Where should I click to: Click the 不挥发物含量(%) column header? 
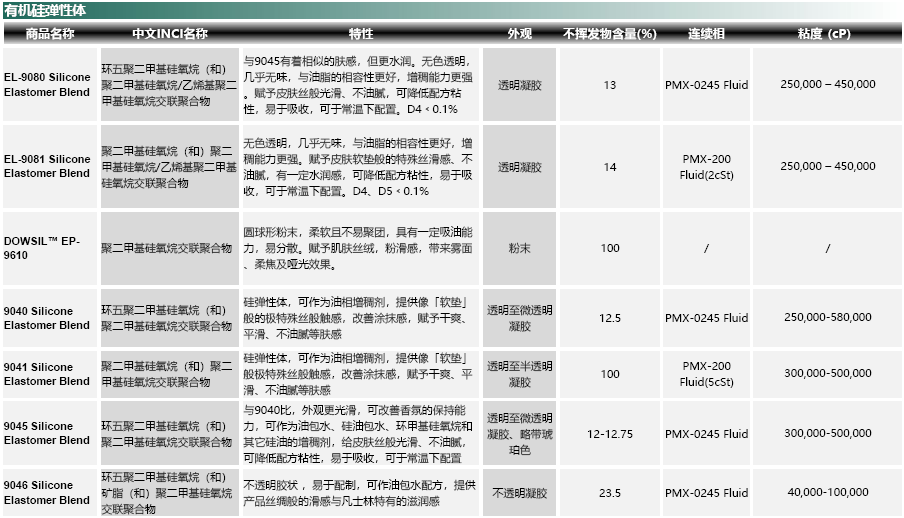610,33
